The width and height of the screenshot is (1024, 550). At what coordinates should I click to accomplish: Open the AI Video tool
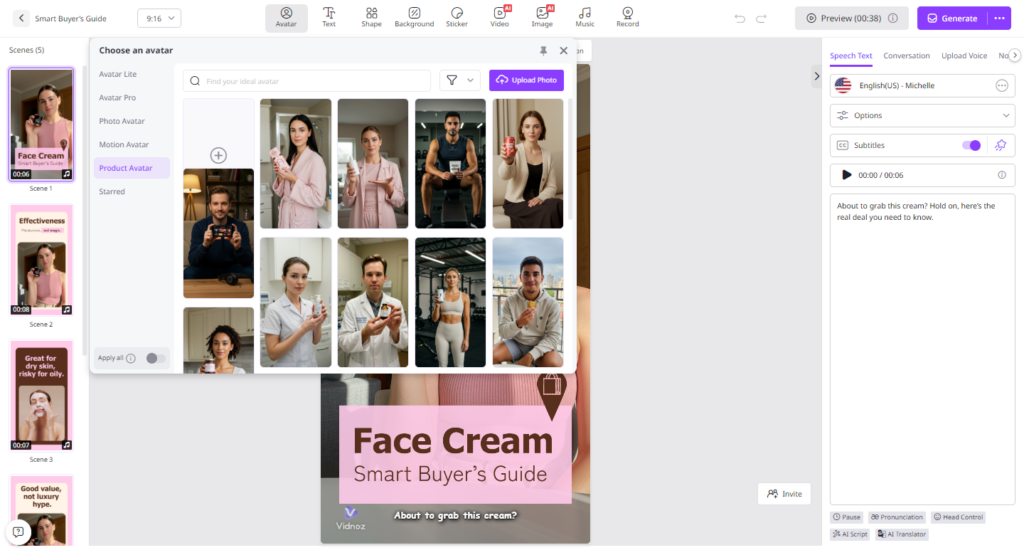click(x=500, y=18)
